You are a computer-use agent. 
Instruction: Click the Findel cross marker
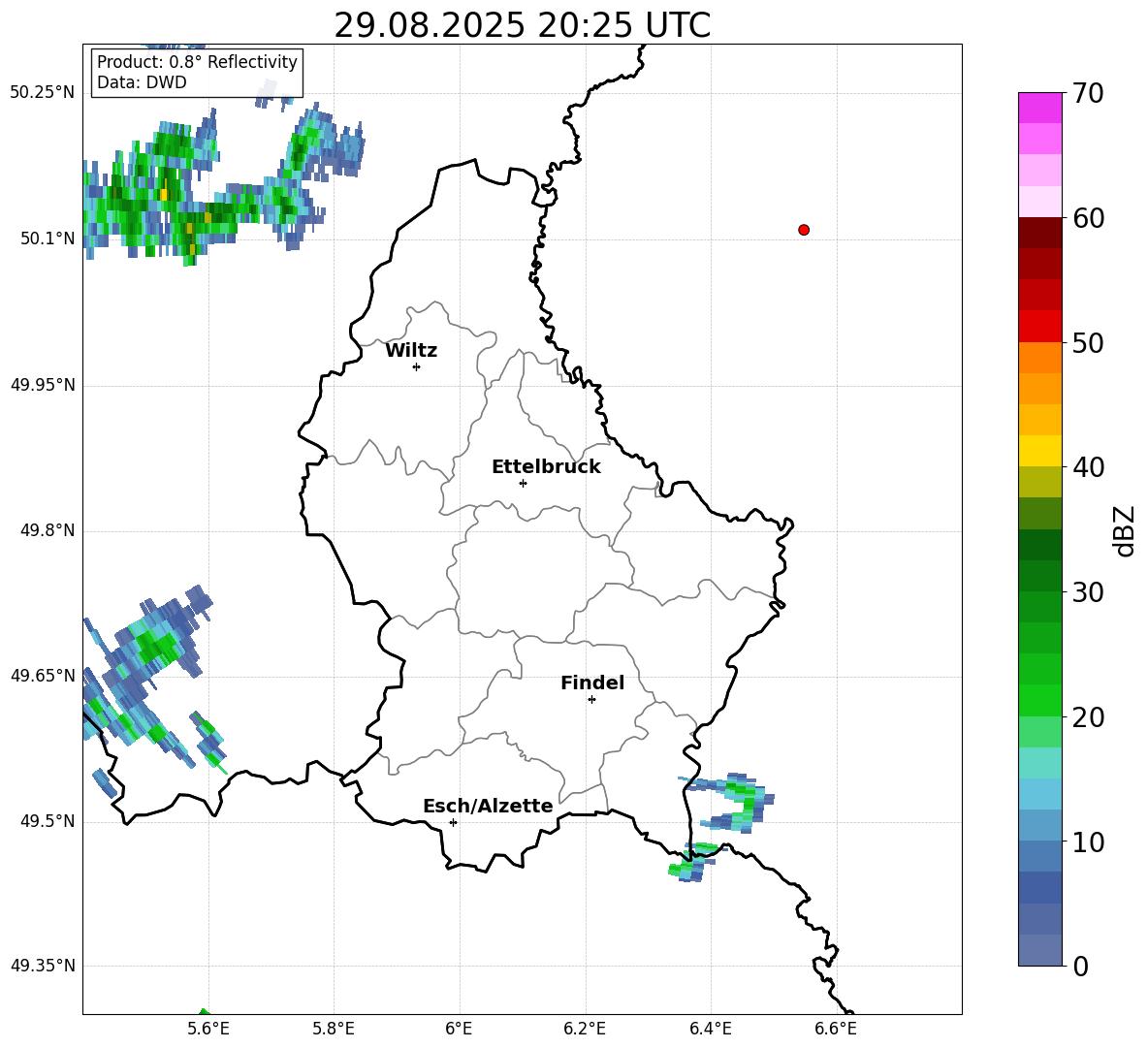[591, 700]
